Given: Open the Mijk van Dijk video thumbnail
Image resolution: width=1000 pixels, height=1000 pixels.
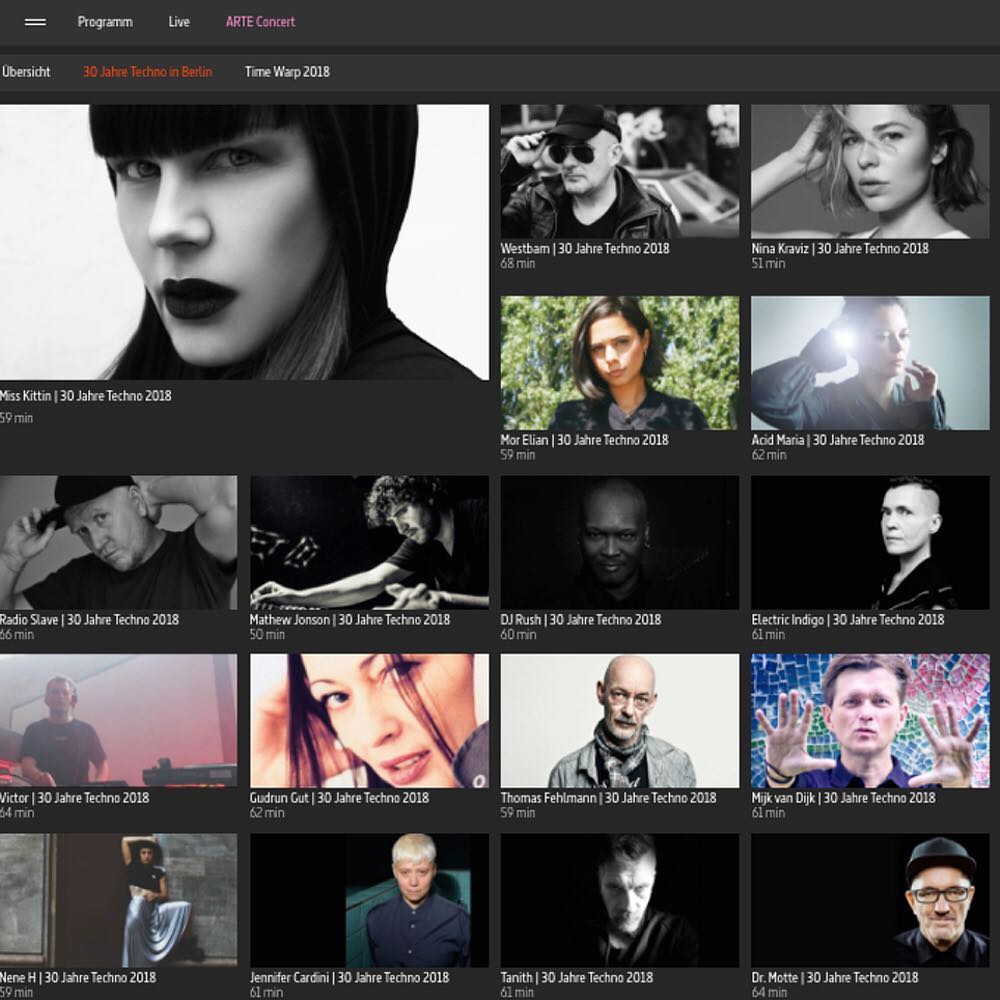Looking at the screenshot, I should tap(870, 721).
